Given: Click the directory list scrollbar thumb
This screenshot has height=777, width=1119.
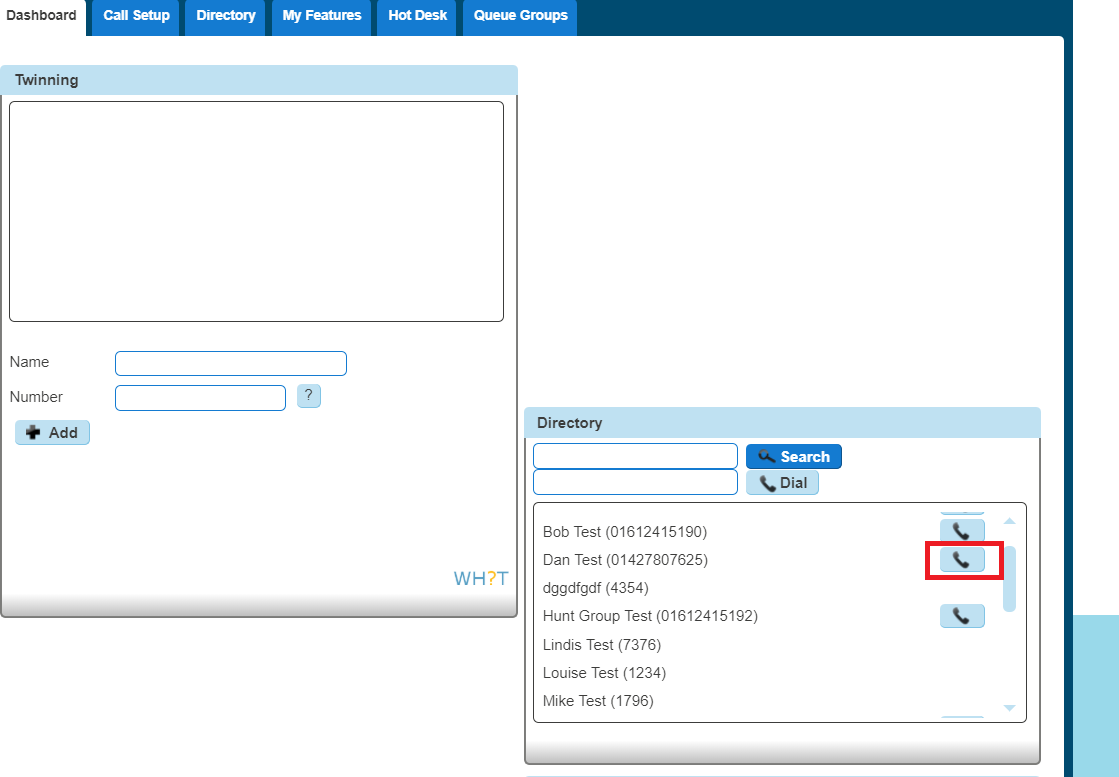Looking at the screenshot, I should (1009, 579).
